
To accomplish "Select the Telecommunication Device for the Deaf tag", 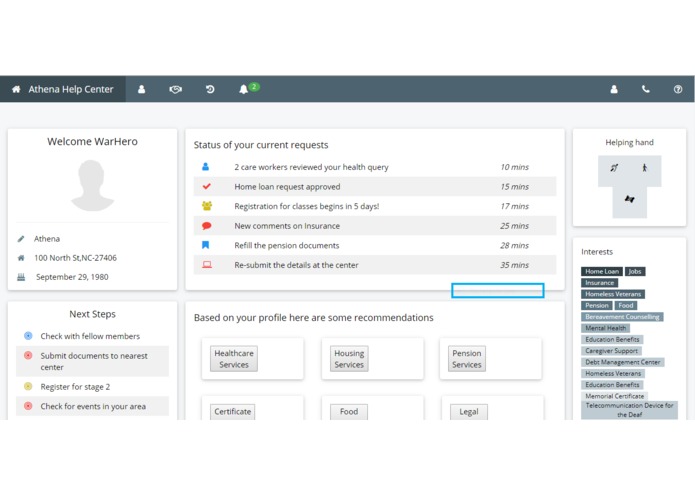I will 629,410.
